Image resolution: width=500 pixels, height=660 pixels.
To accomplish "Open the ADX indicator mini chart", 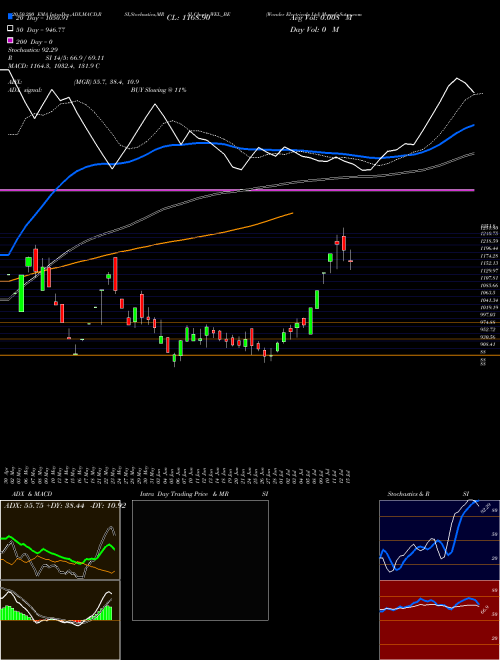I will (60, 540).
